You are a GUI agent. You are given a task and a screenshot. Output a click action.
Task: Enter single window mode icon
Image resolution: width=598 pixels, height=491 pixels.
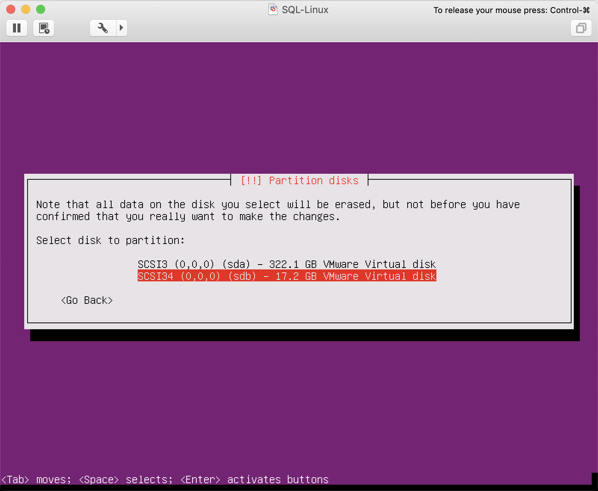pos(581,28)
